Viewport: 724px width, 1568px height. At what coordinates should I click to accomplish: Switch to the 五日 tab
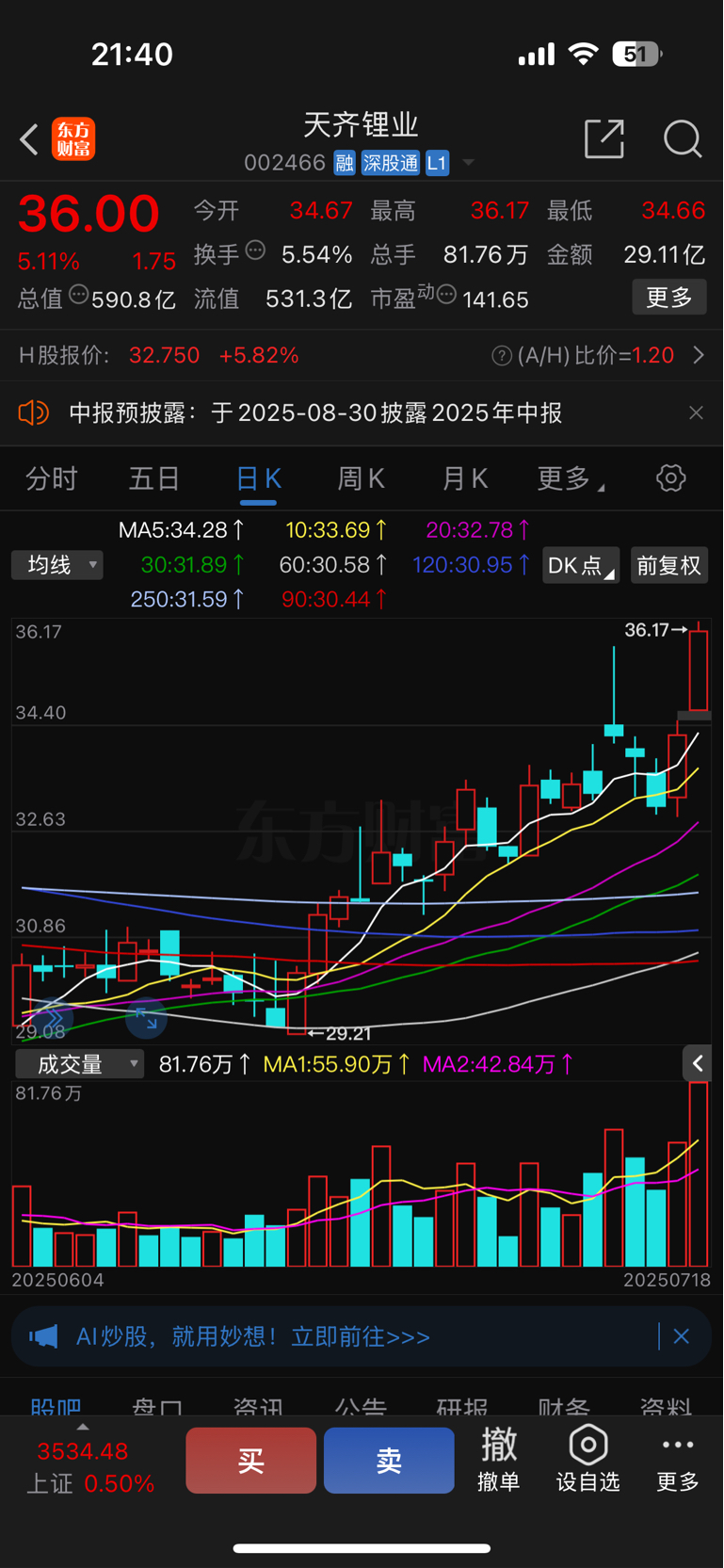point(154,478)
